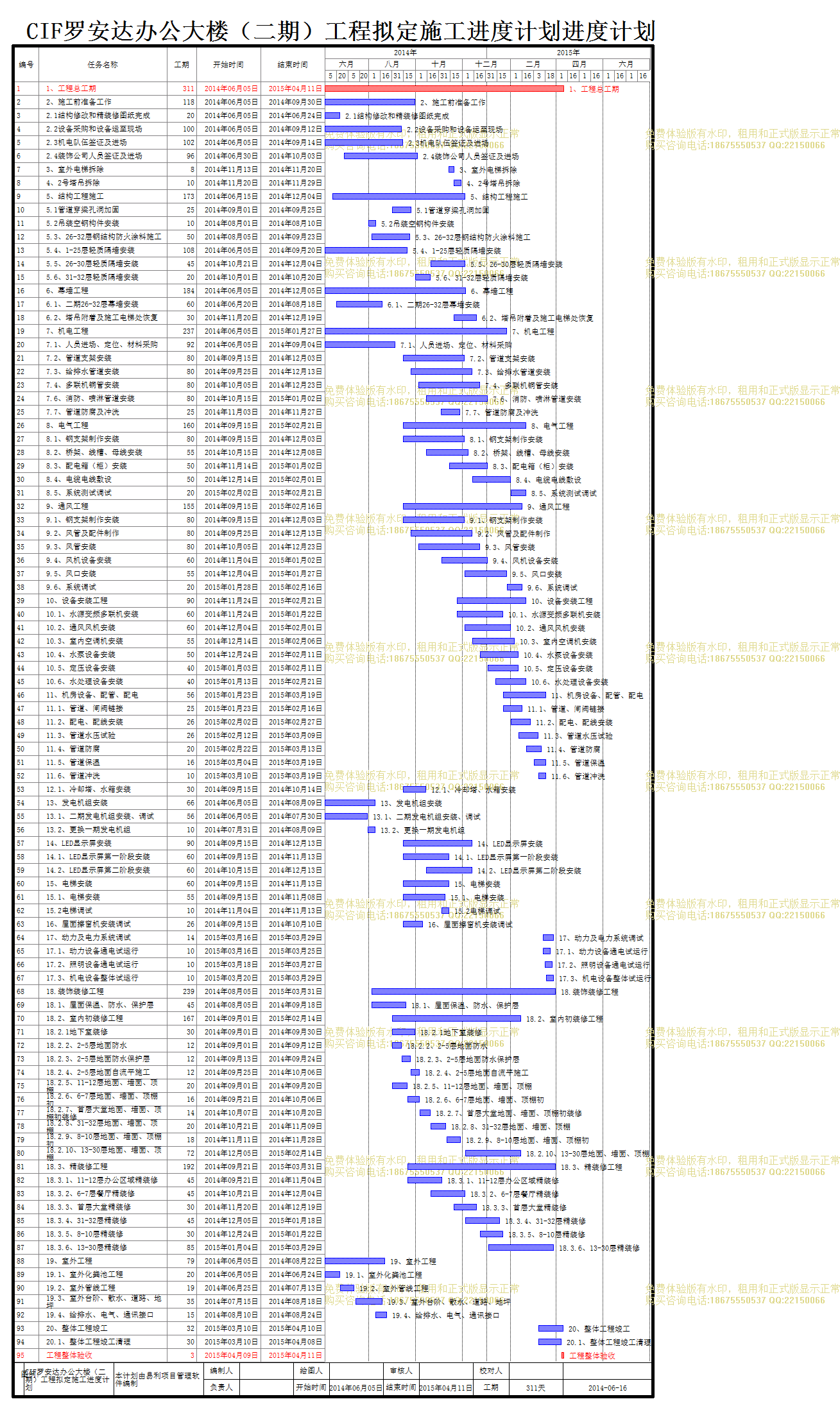Click the Gantt bar for 8、电气工程
The height and width of the screenshot is (1415, 840).
465,425
